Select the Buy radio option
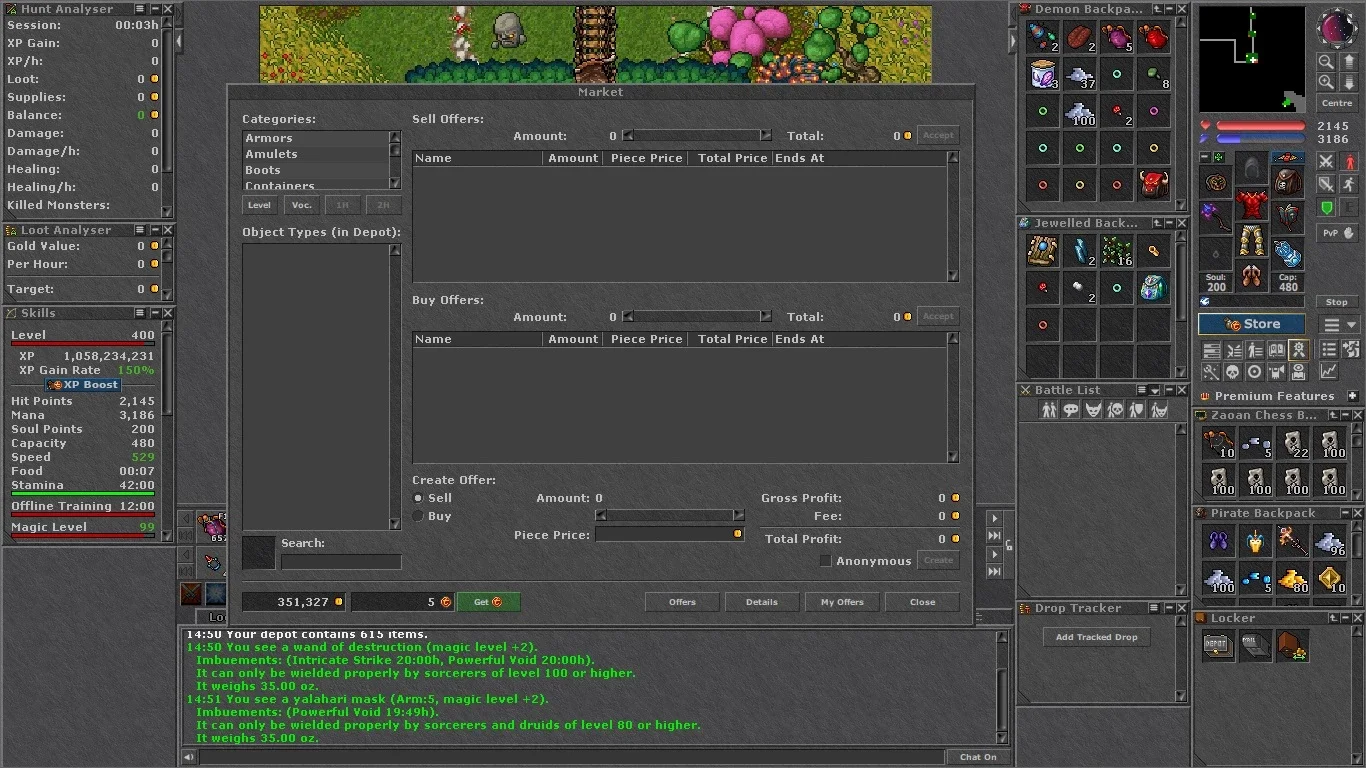This screenshot has width=1366, height=768. pyautogui.click(x=418, y=516)
